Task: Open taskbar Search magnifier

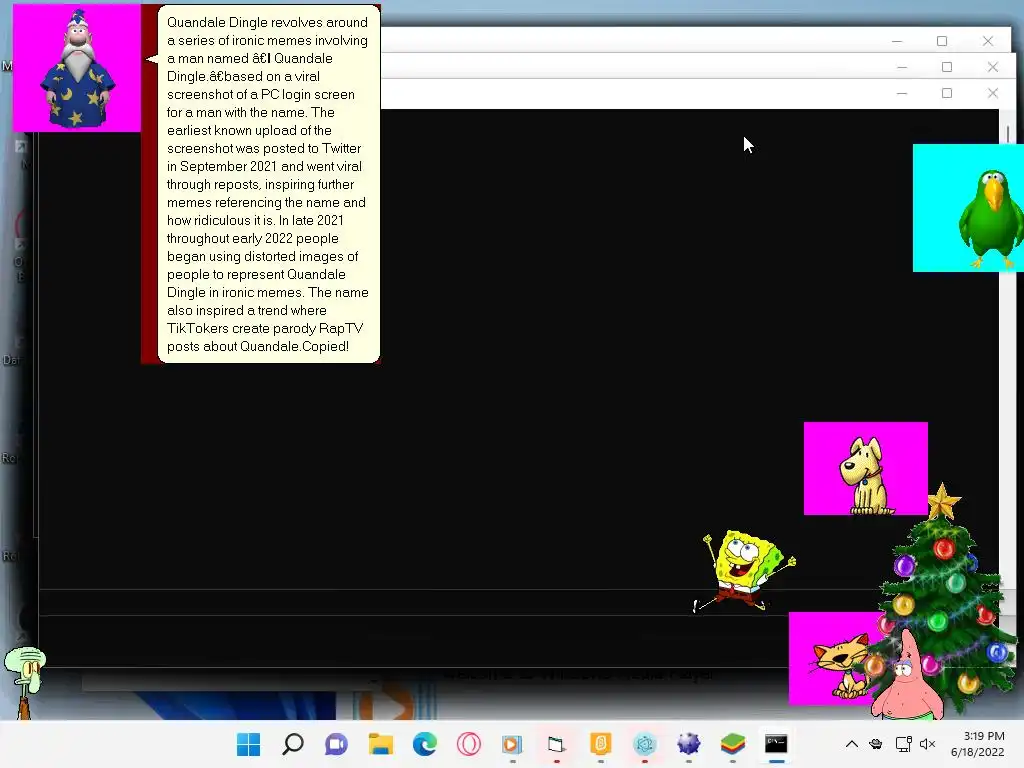Action: click(293, 744)
